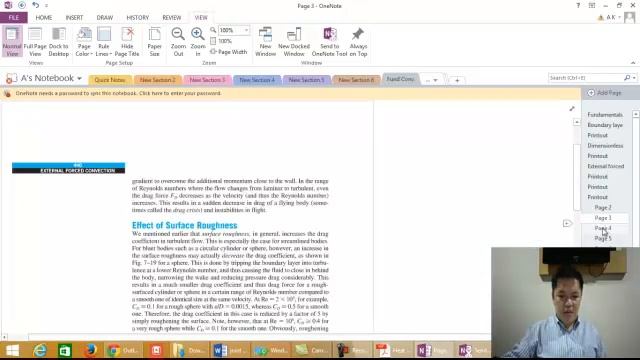Open the Boundary layer page
640x360 pixels.
click(x=605, y=125)
